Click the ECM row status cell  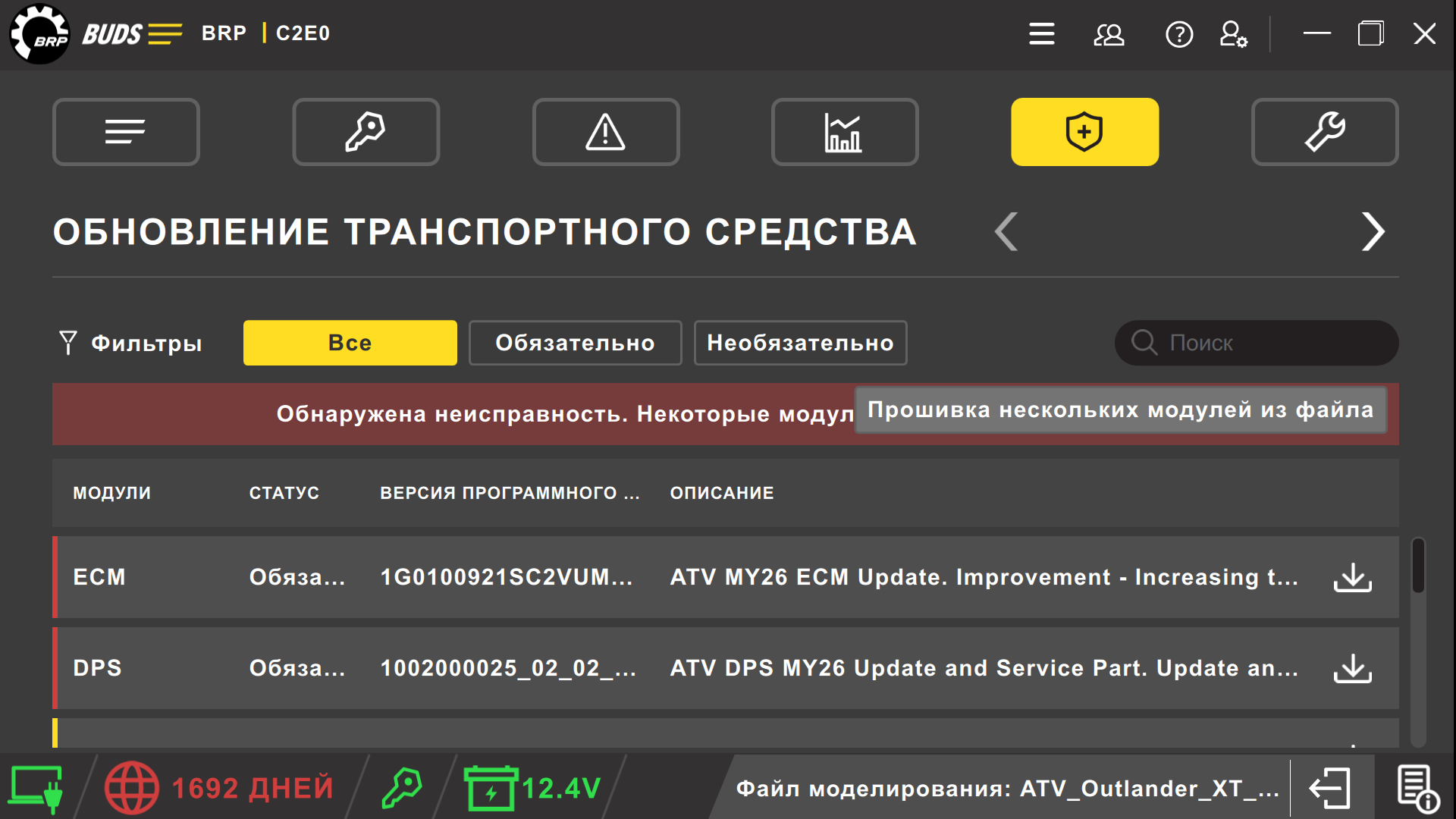[x=297, y=577]
